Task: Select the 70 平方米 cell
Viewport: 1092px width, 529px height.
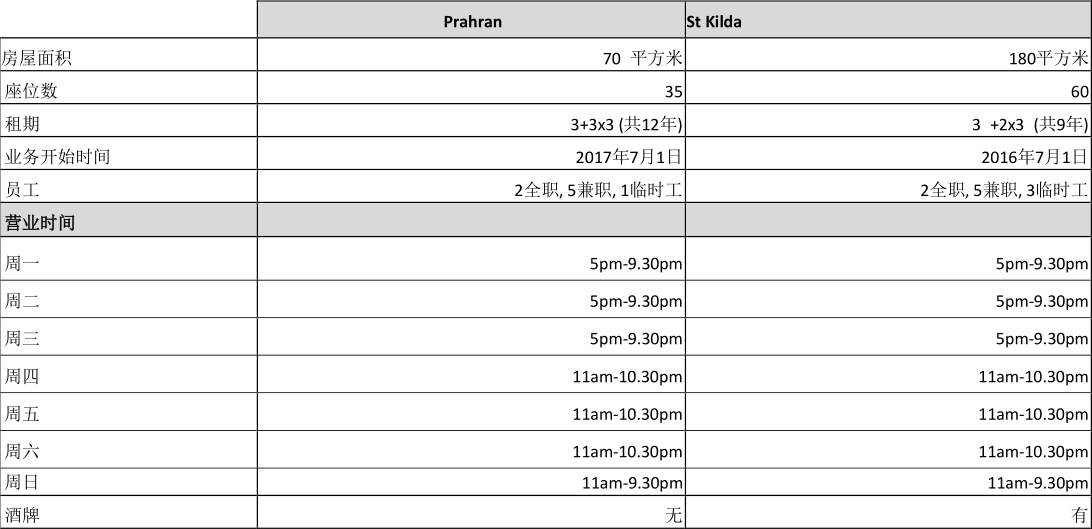Action: [642, 58]
